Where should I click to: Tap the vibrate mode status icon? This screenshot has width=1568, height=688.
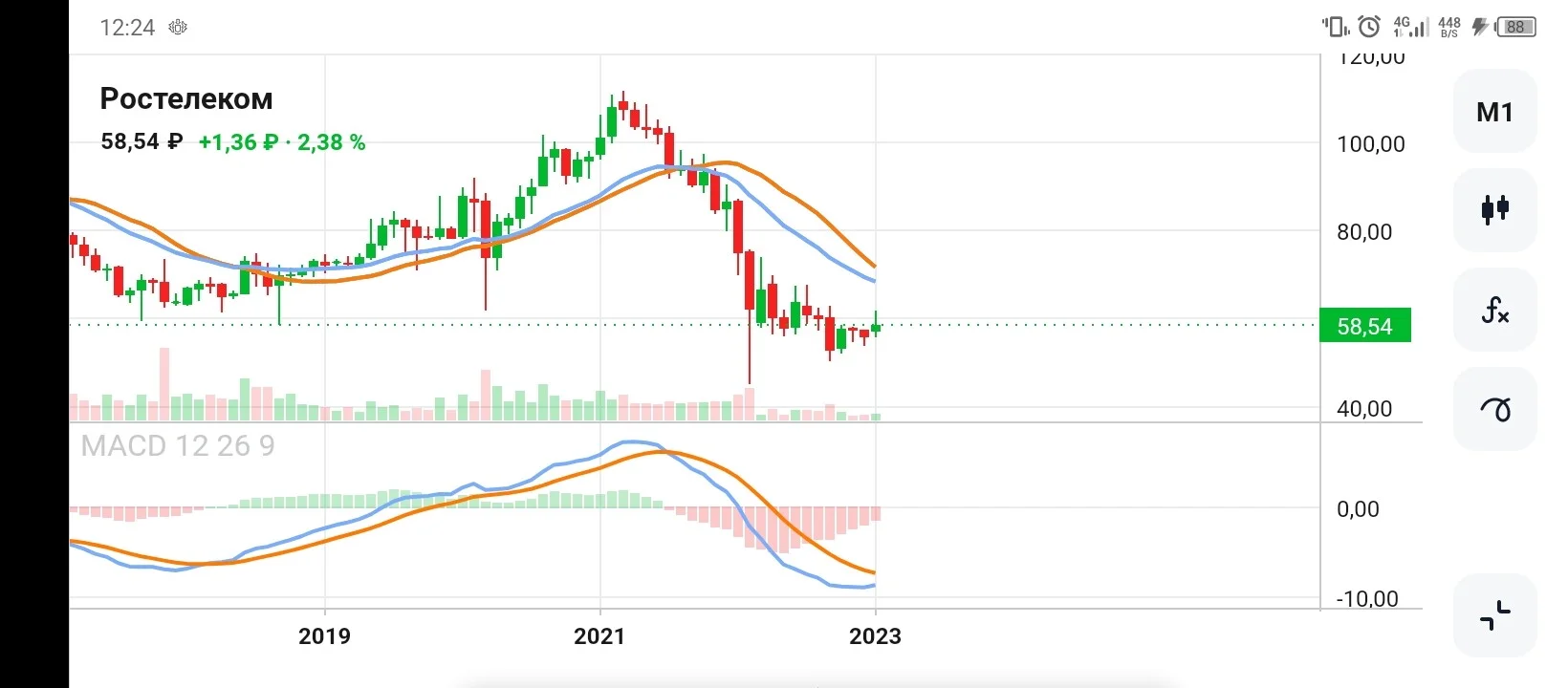(1336, 27)
